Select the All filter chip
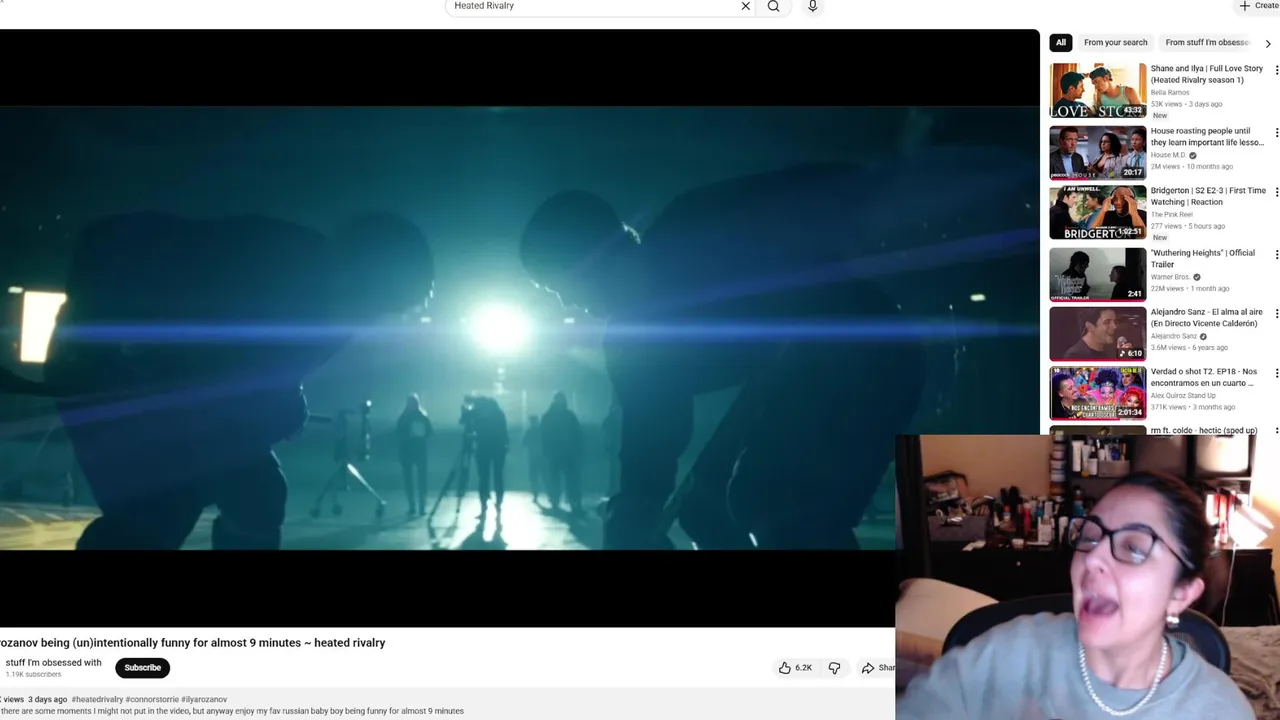 pyautogui.click(x=1061, y=43)
